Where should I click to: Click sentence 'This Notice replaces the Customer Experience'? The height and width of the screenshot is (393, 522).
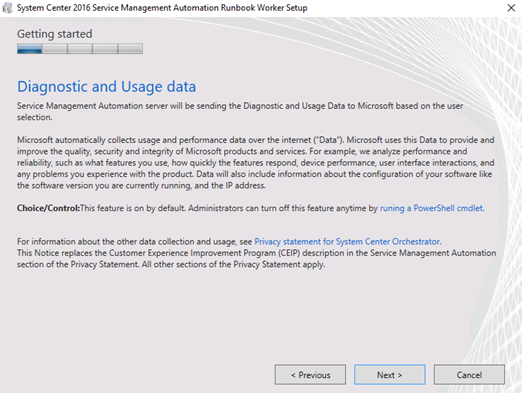pyautogui.click(x=256, y=259)
